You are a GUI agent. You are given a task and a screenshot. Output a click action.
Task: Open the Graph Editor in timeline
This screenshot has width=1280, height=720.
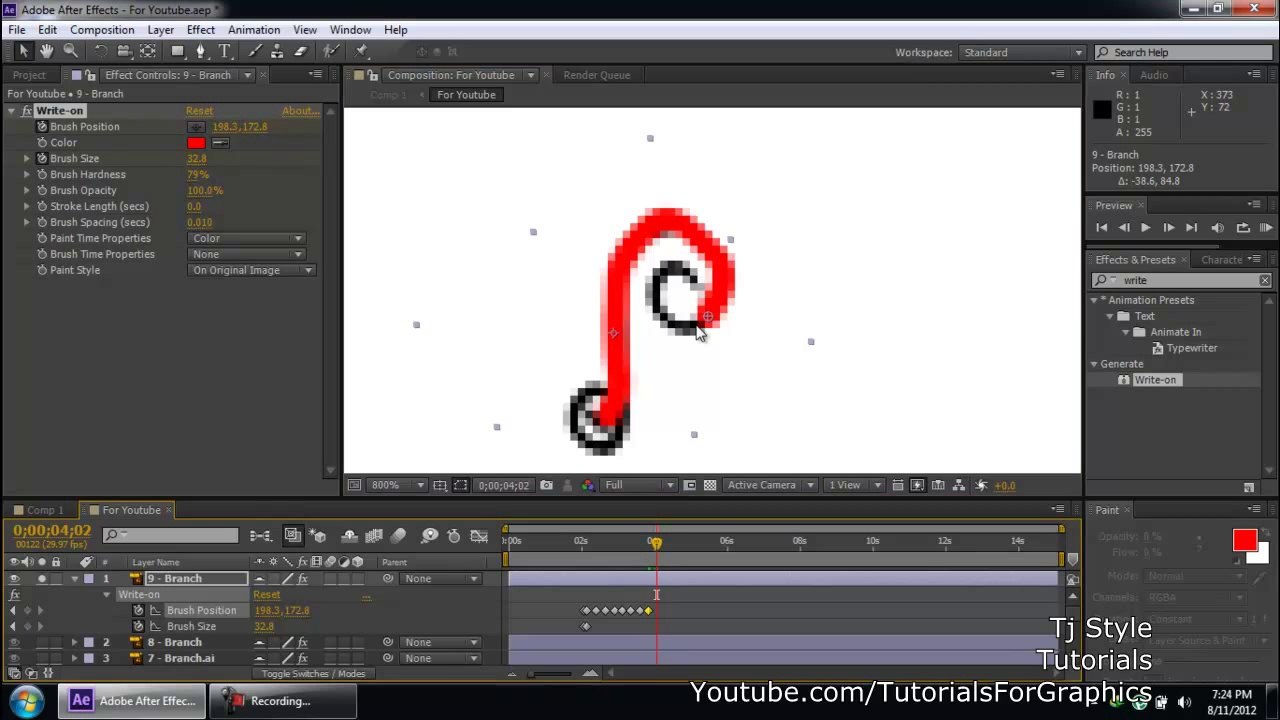(478, 536)
